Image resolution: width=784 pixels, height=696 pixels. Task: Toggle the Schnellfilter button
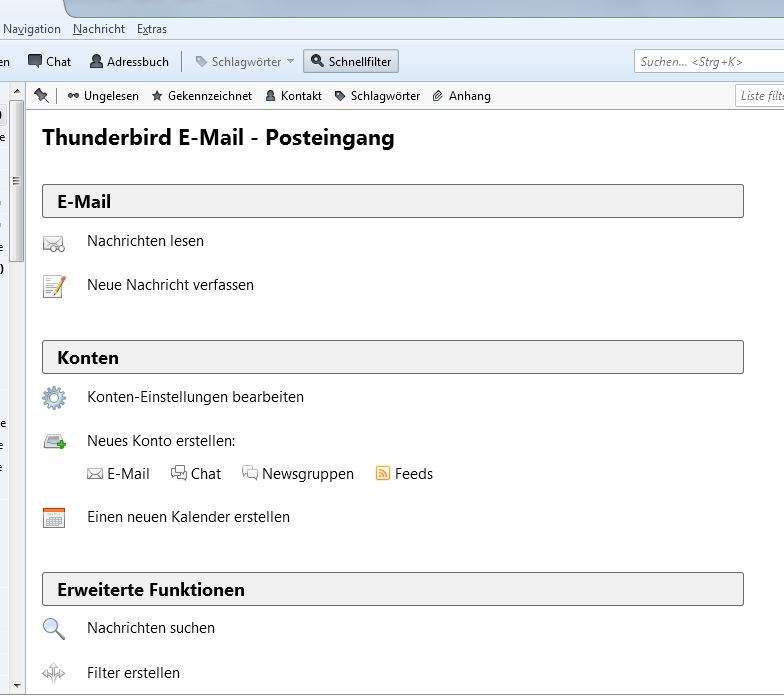pos(350,62)
